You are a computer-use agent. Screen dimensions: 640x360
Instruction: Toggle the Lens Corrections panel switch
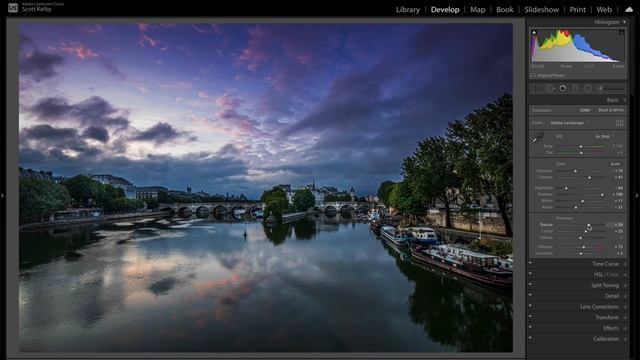click(530, 305)
